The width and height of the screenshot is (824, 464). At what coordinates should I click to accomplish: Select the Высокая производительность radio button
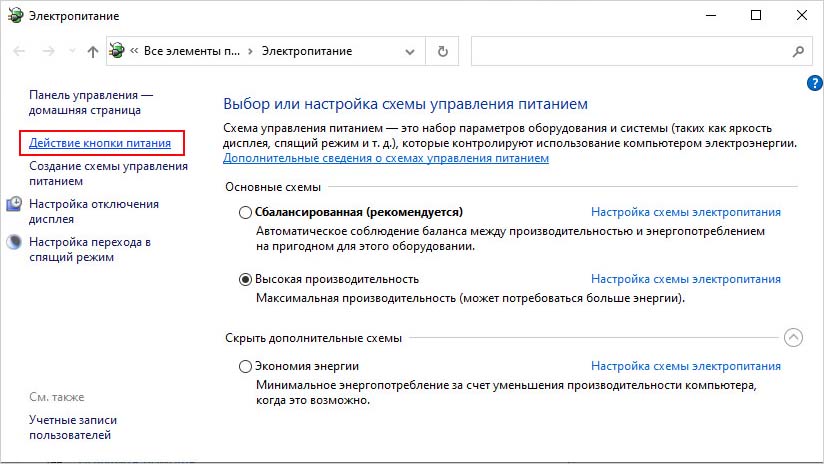point(246,279)
